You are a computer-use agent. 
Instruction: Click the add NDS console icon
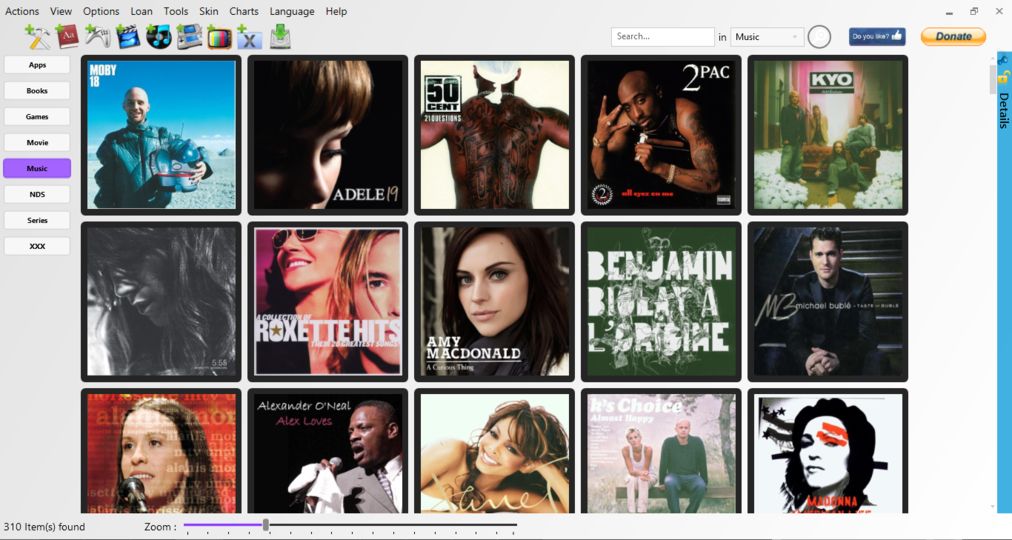click(189, 37)
